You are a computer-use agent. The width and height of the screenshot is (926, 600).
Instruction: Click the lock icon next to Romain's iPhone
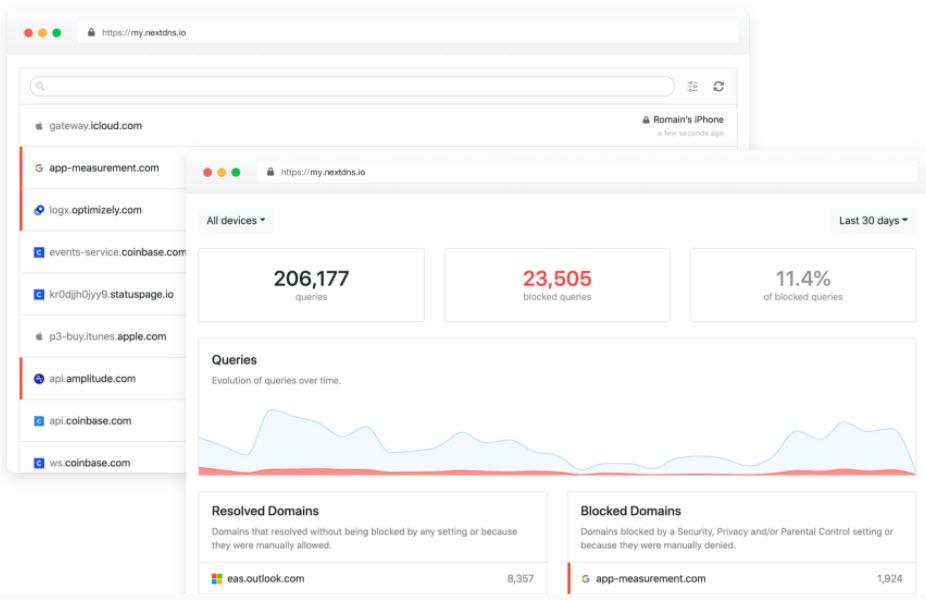click(646, 119)
